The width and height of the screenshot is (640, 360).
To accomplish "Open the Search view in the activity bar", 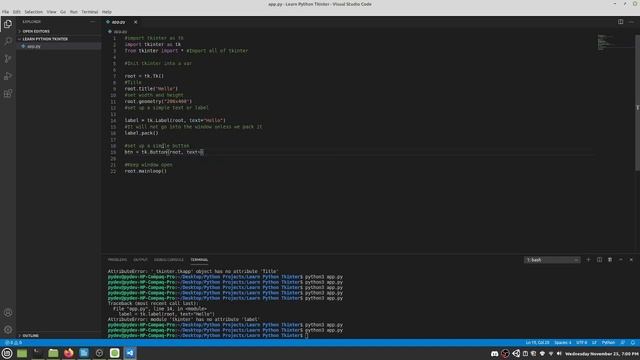I will 8,41.
